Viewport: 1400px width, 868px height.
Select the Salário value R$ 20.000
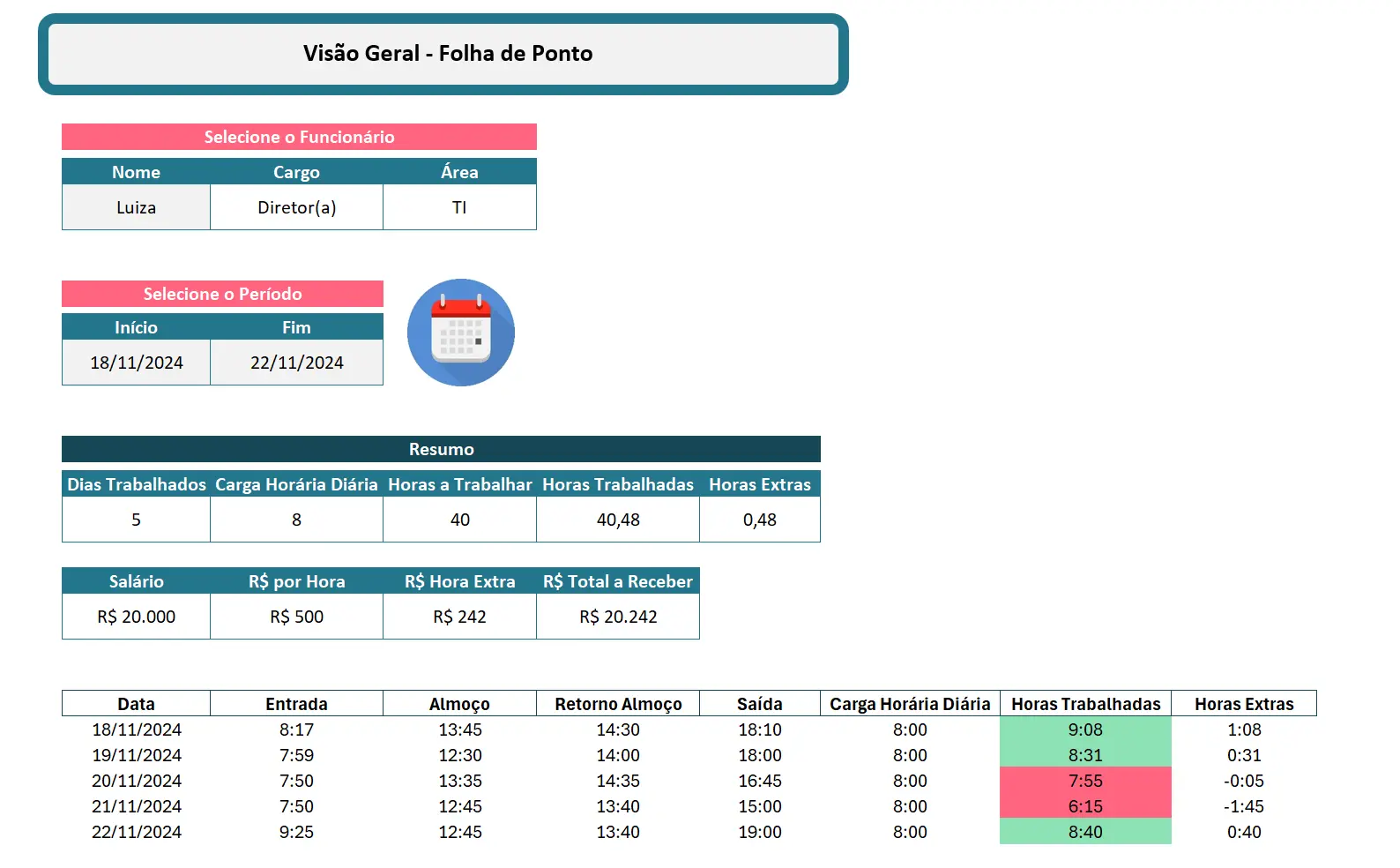[x=136, y=617]
